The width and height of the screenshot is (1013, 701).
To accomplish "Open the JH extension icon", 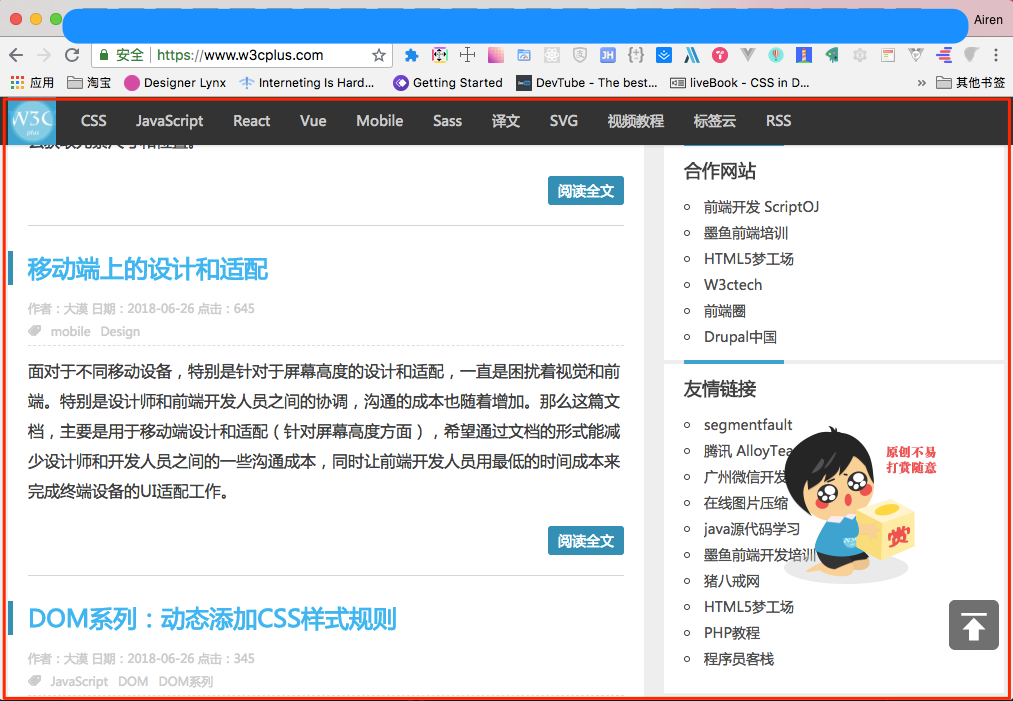I will pyautogui.click(x=607, y=56).
